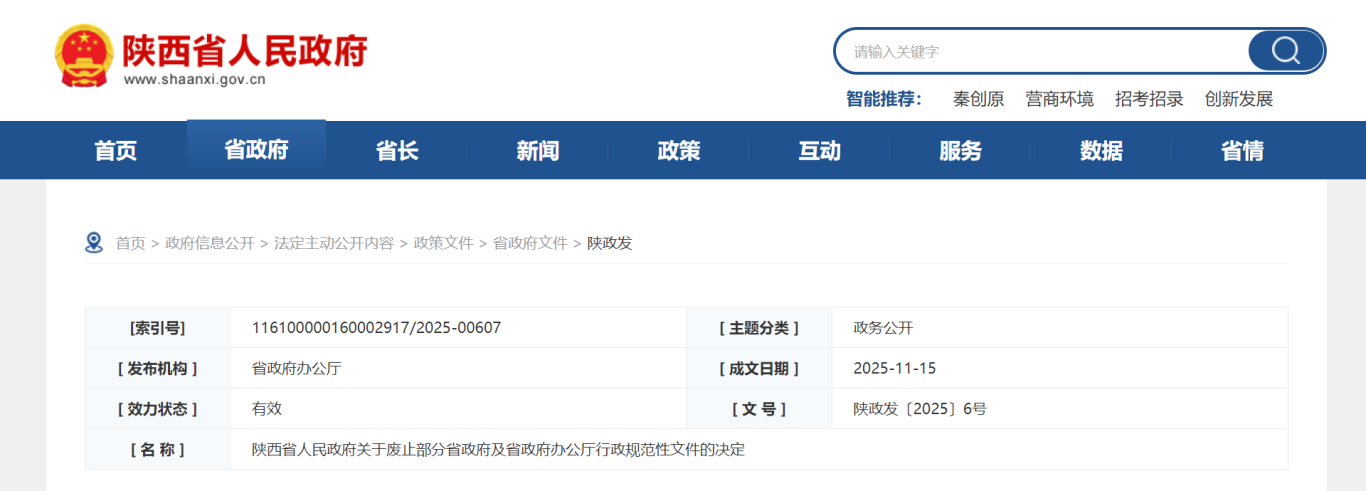Click the national emblem logo
1366x491 pixels.
pos(84,57)
